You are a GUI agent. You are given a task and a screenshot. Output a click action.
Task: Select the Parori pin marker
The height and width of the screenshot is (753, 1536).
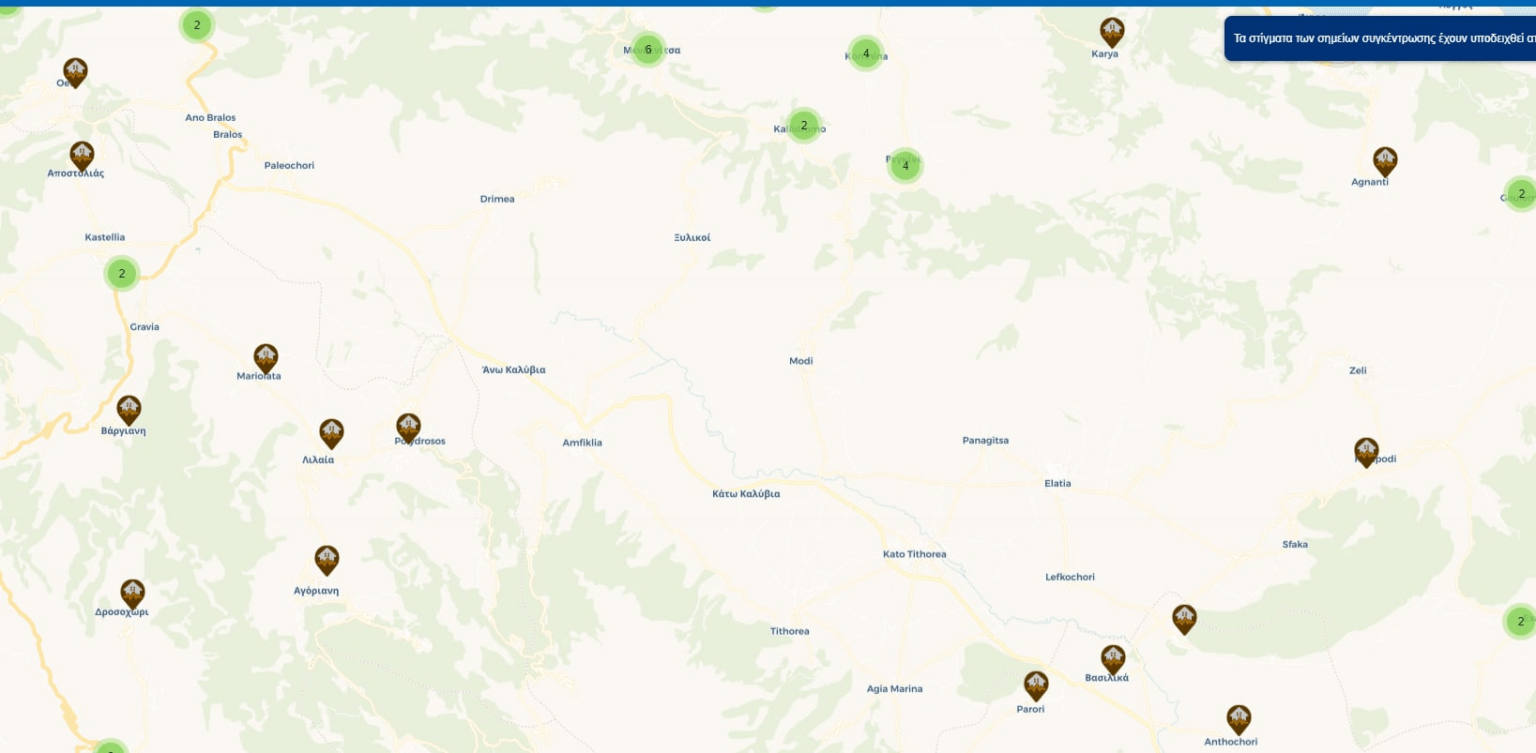pos(1036,685)
